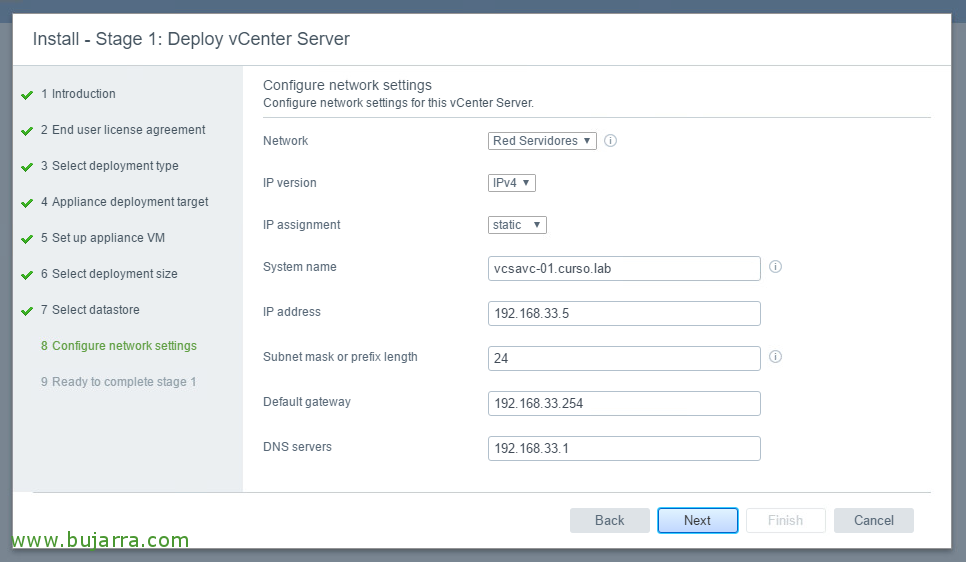This screenshot has height=562, width=966.
Task: Click the disabled Finish button
Action: (x=785, y=521)
